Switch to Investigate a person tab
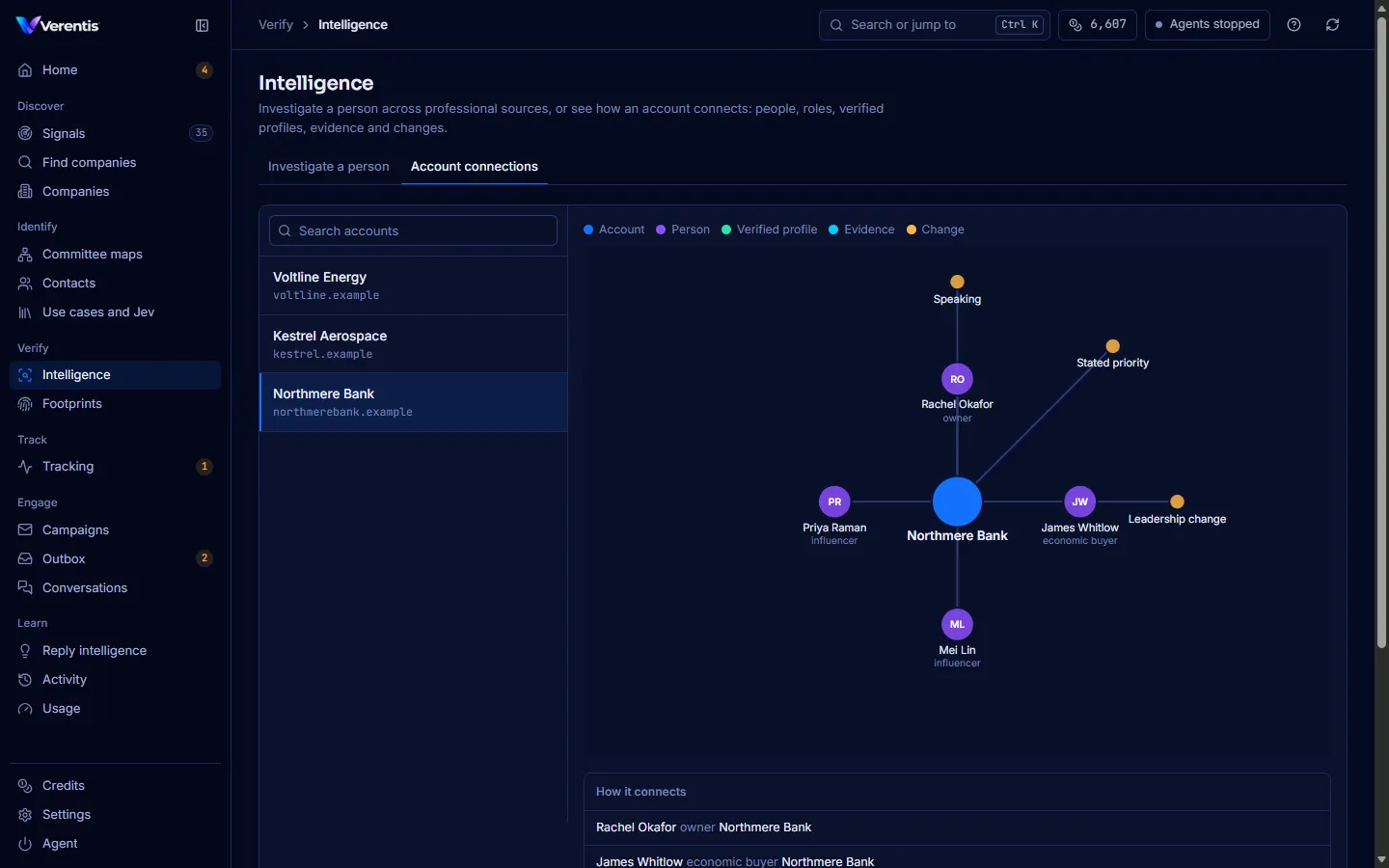This screenshot has height=868, width=1389. [329, 167]
